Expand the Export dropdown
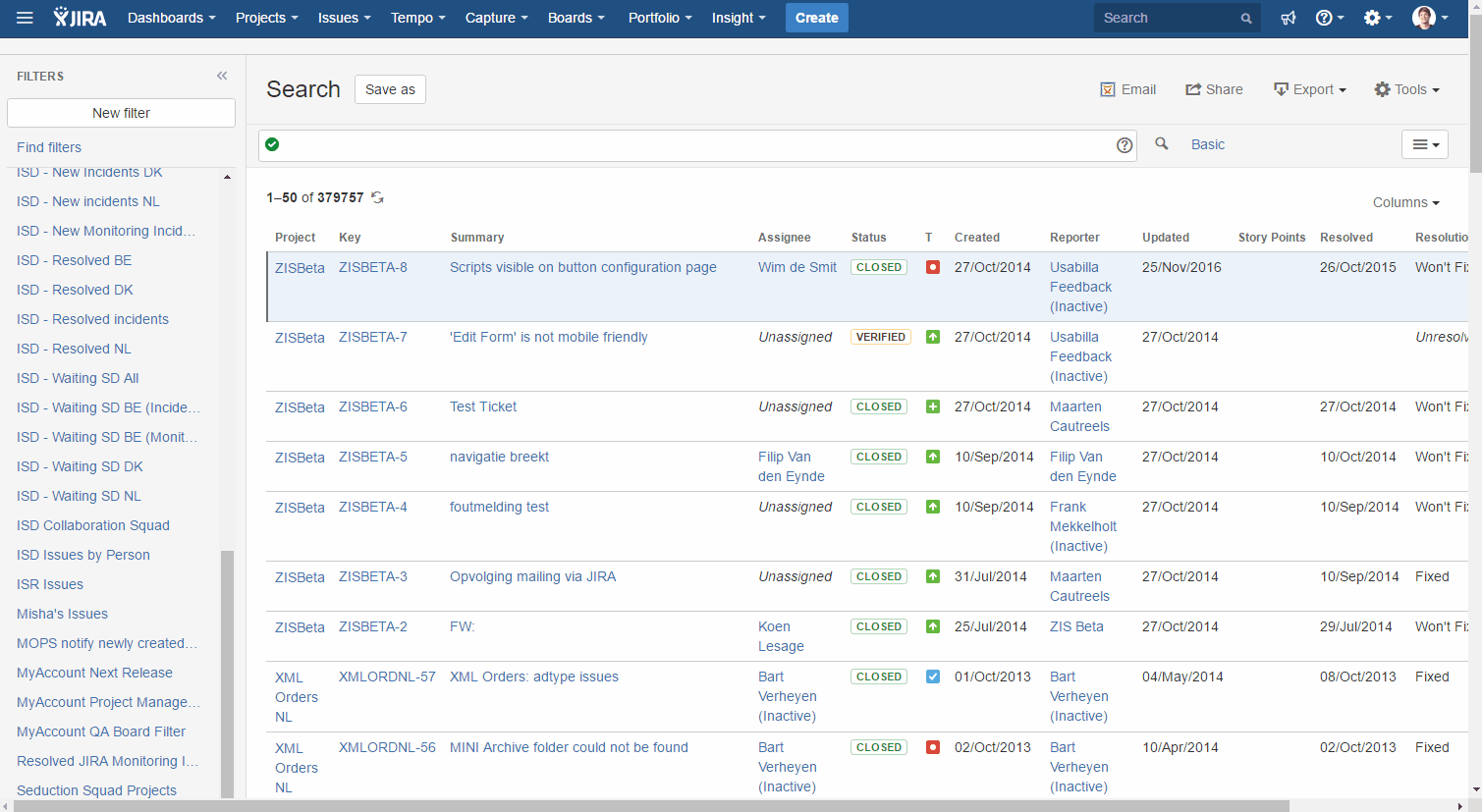Viewport: 1482px width, 812px height. [x=1310, y=89]
